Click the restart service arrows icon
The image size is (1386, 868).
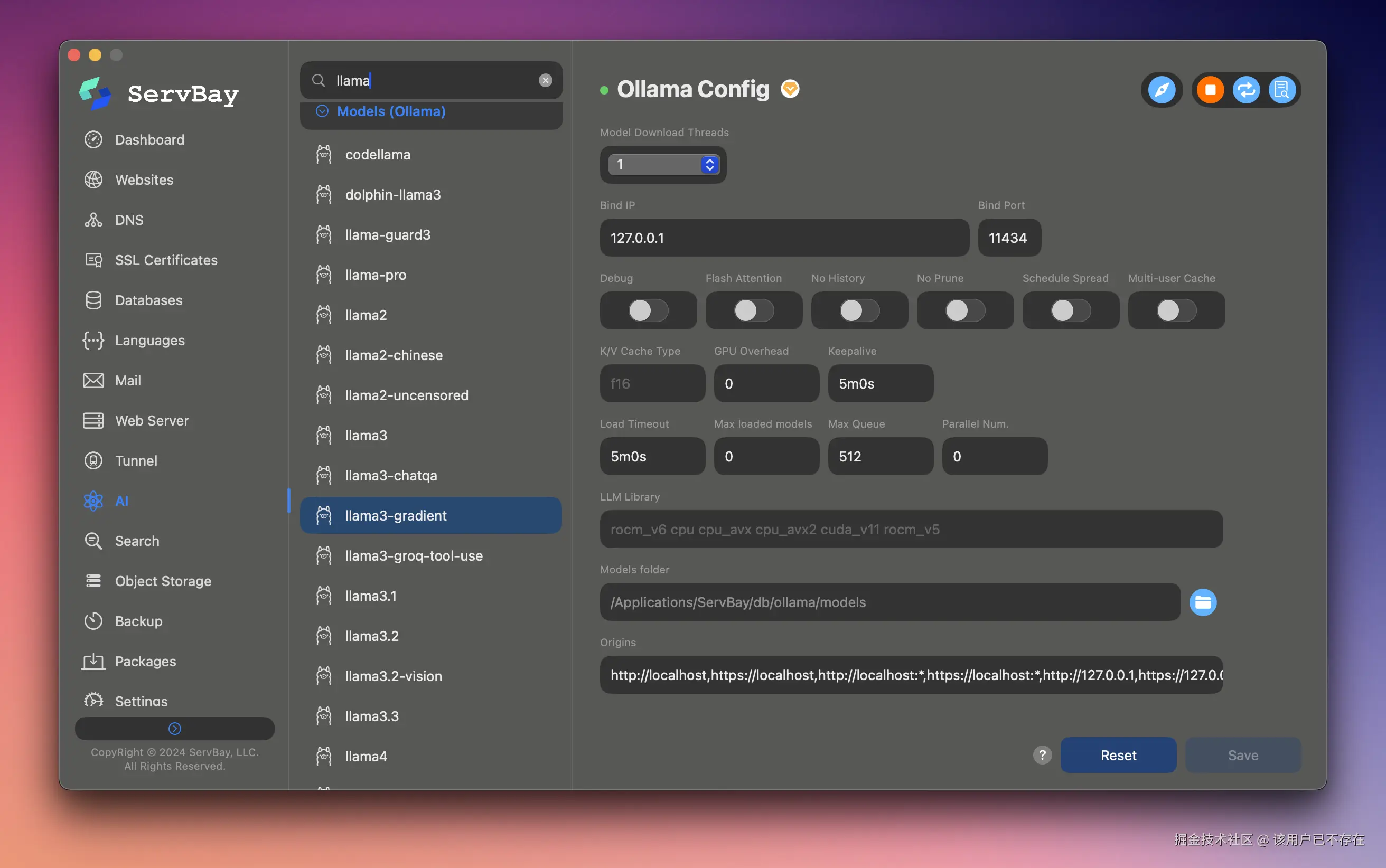(1246, 90)
